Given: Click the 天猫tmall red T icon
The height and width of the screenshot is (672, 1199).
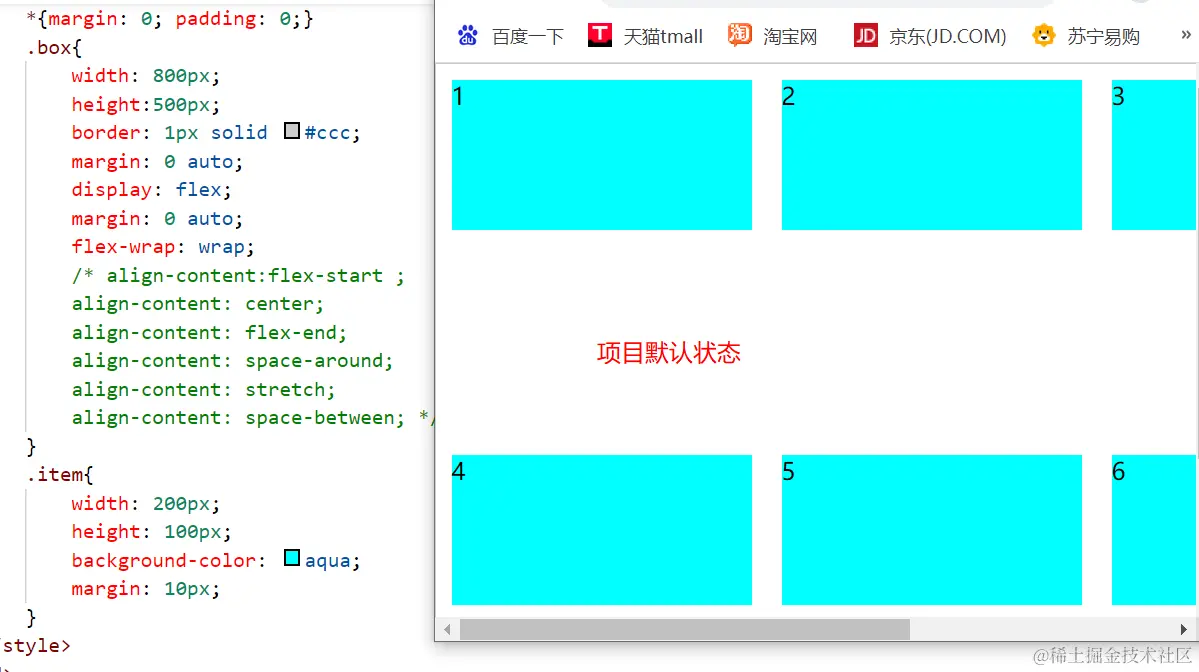Looking at the screenshot, I should tap(600, 35).
